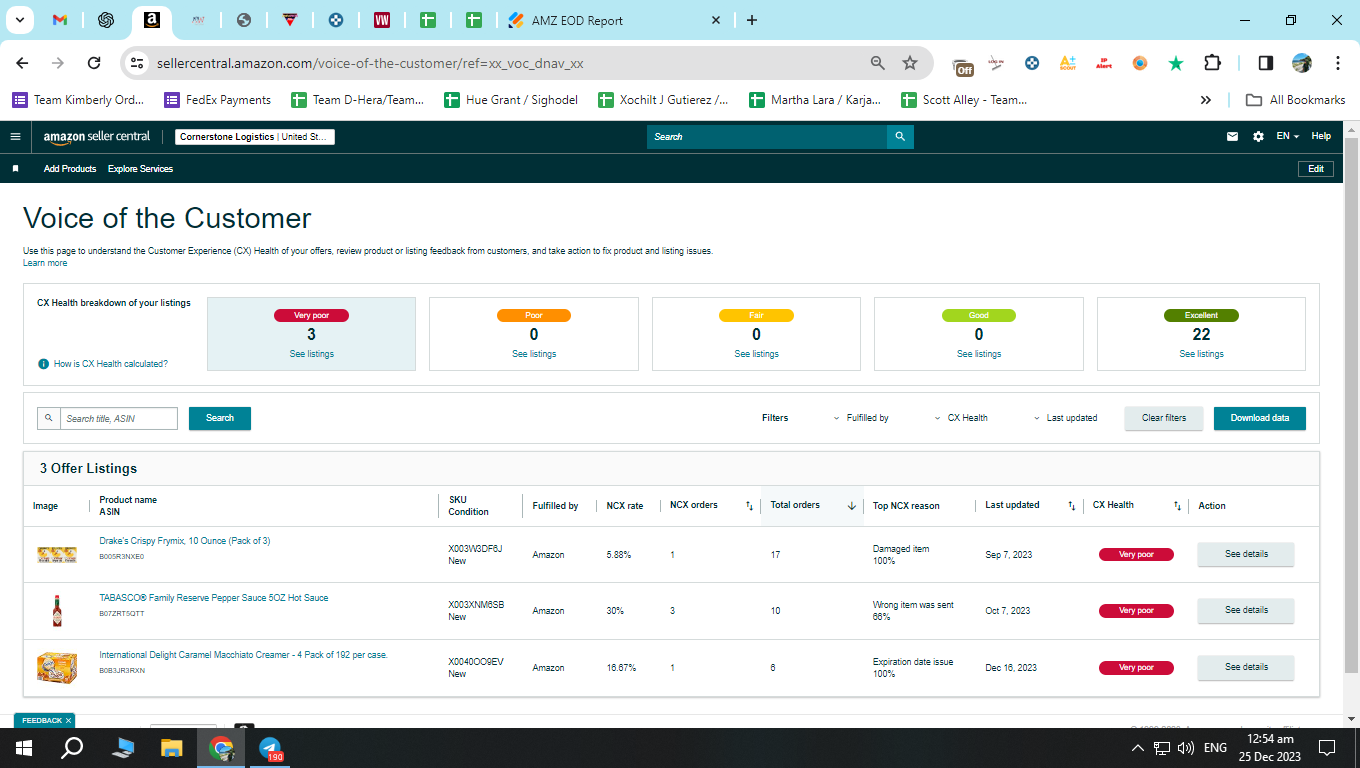Expand the CX Health filter dropdown

pyautogui.click(x=961, y=418)
